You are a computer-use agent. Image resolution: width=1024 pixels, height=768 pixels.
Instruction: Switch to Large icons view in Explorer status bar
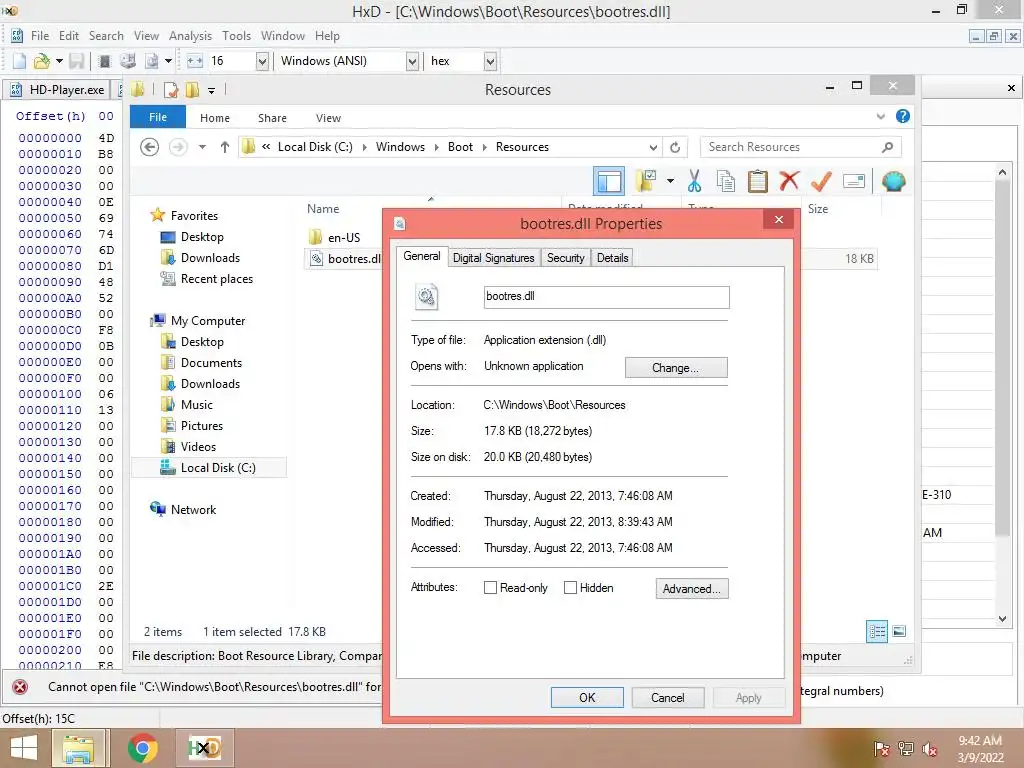pos(899,631)
